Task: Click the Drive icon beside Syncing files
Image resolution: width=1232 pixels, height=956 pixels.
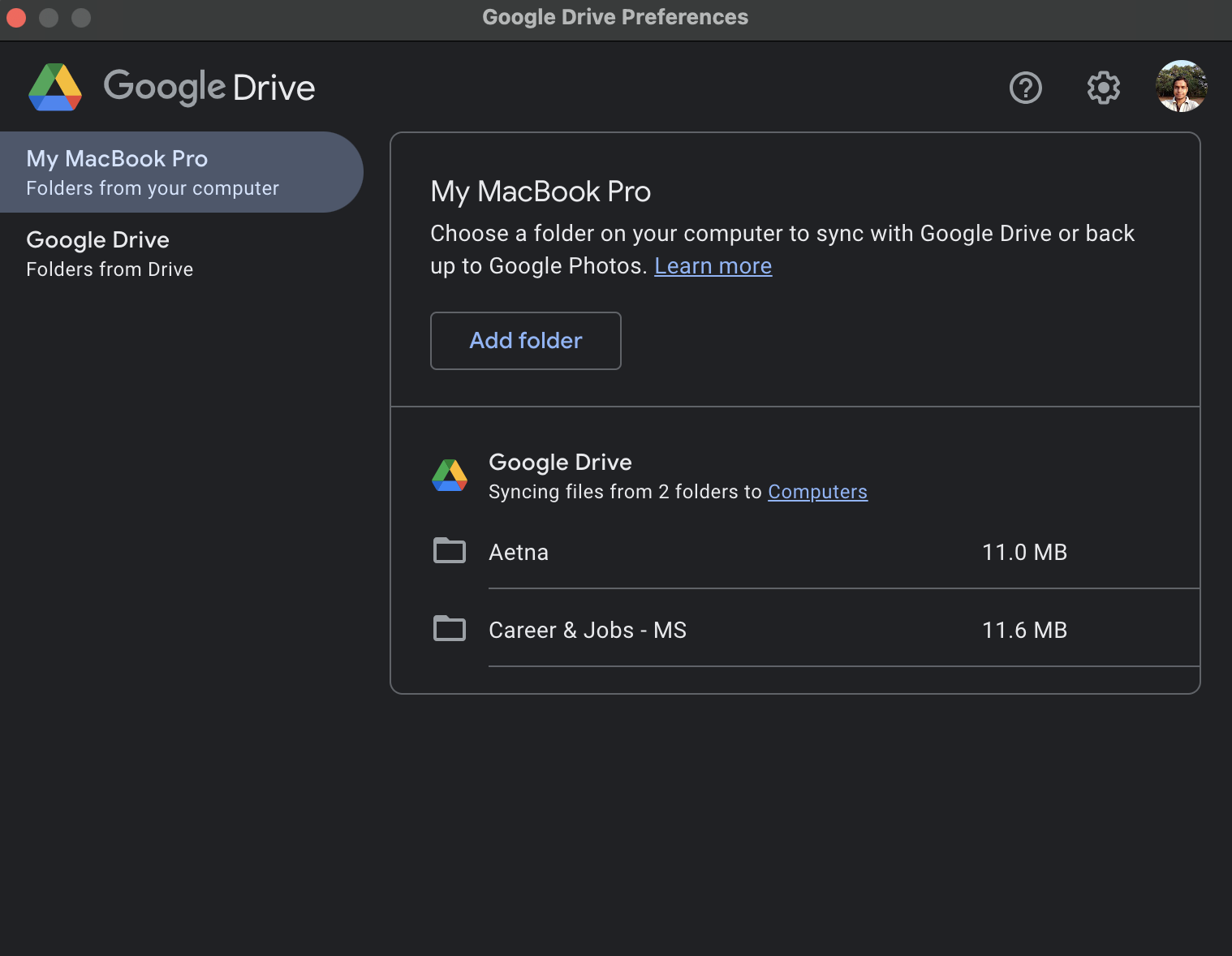Action: coord(450,476)
